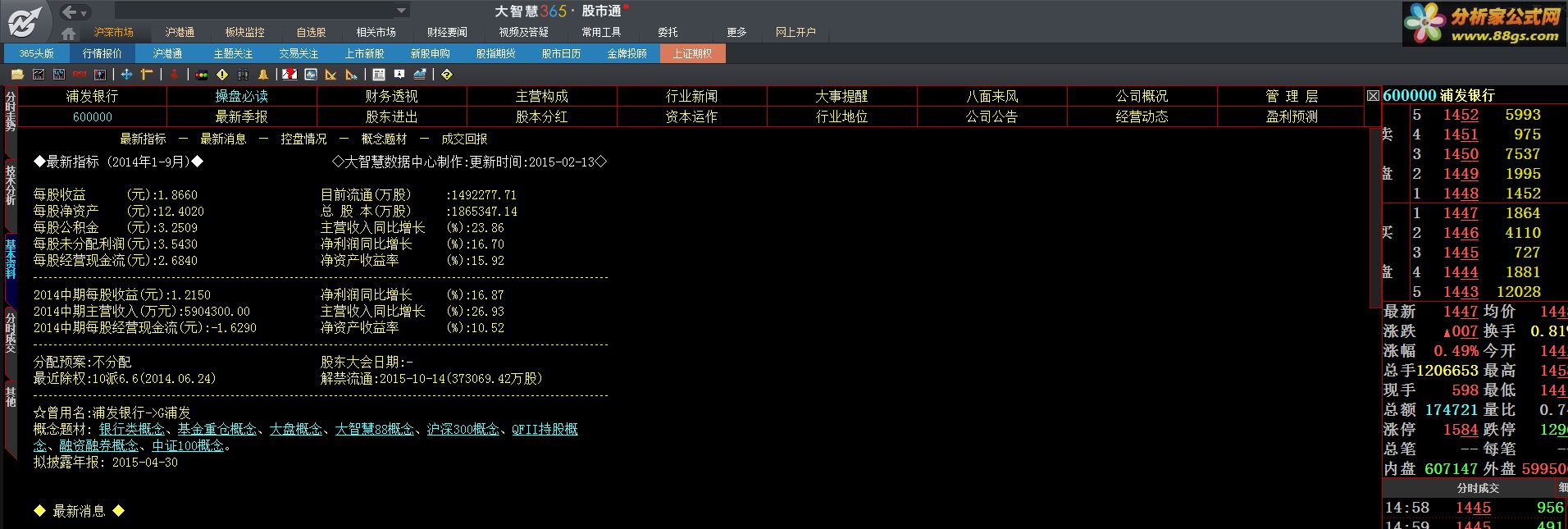Open the 委托 trading menu
Screen dimensions: 1568x529
point(668,33)
